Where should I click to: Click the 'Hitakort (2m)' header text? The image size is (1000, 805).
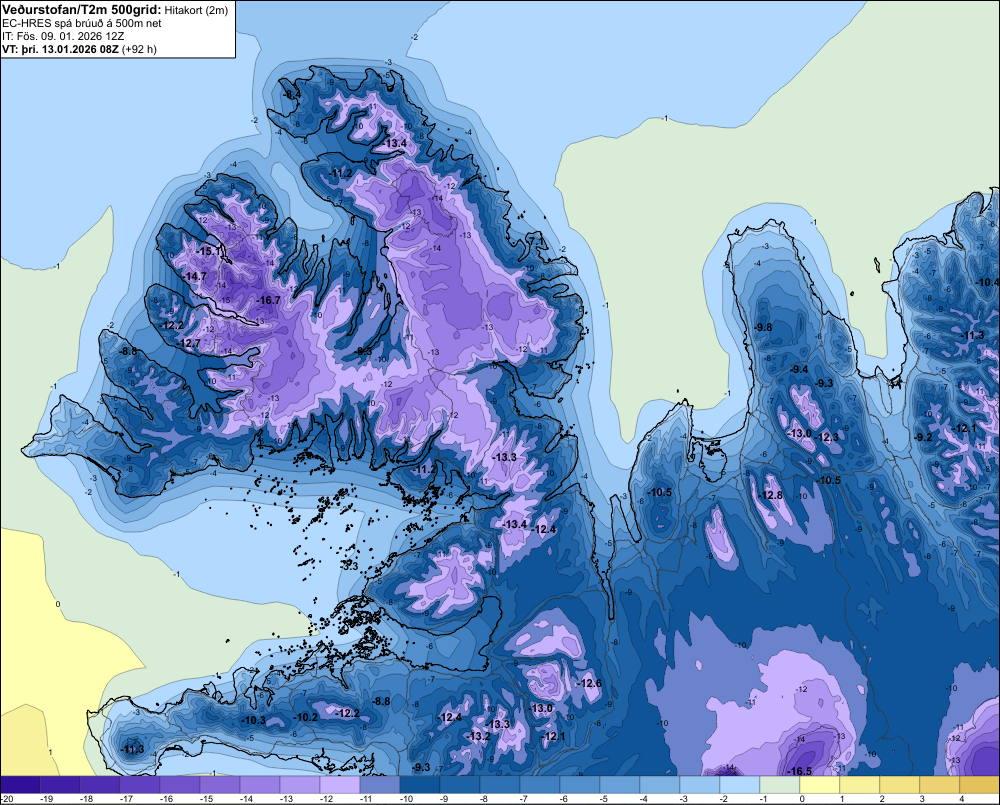(x=196, y=10)
